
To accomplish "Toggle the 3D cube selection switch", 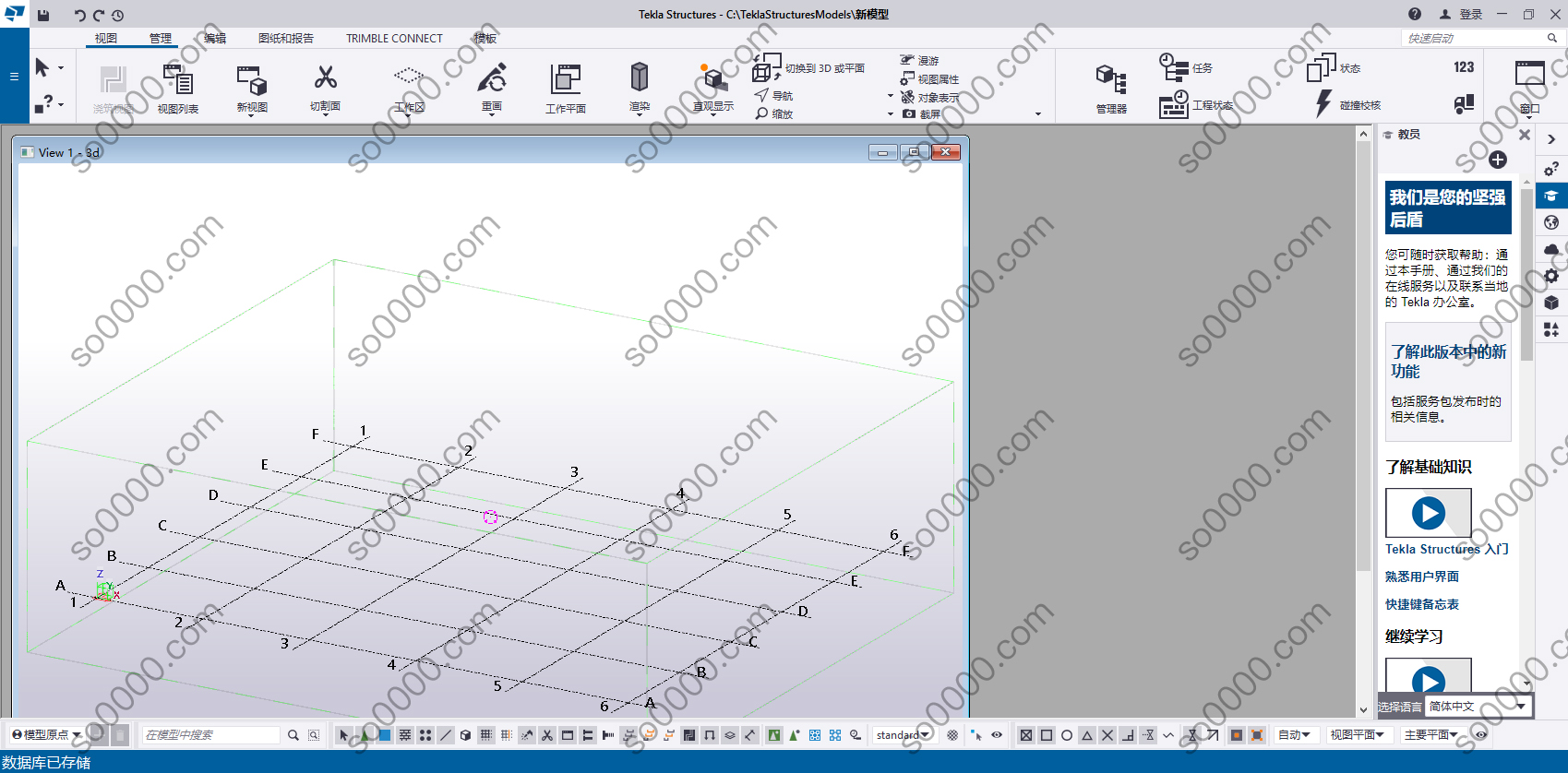I will (x=466, y=735).
